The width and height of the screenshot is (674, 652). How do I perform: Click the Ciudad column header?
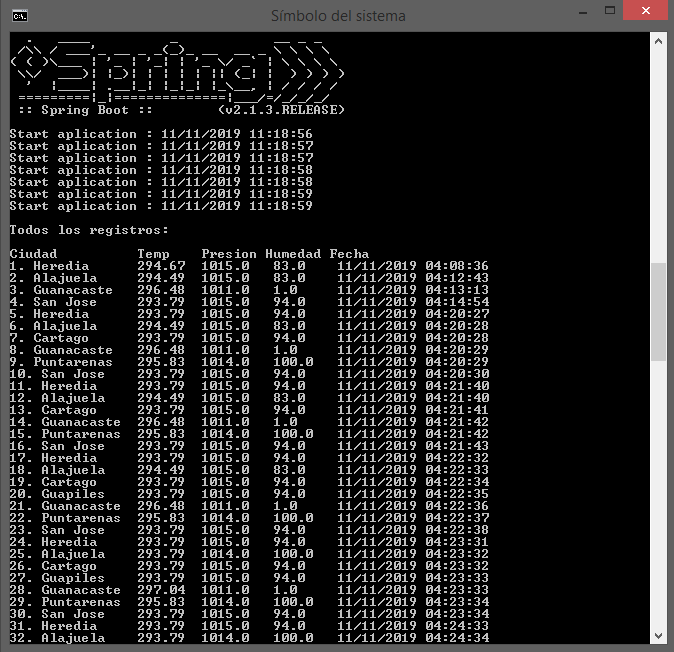point(33,254)
